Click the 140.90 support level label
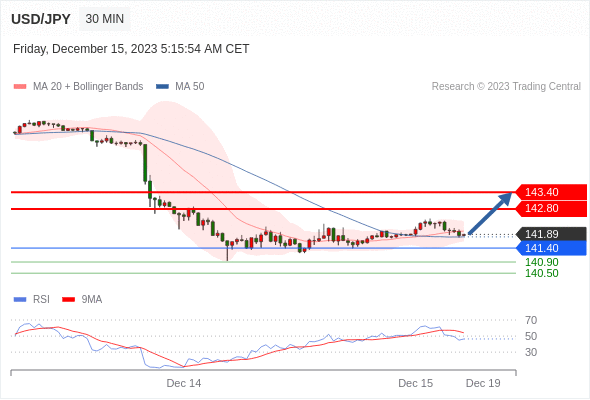Image resolution: width=590 pixels, height=400 pixels. (541, 262)
